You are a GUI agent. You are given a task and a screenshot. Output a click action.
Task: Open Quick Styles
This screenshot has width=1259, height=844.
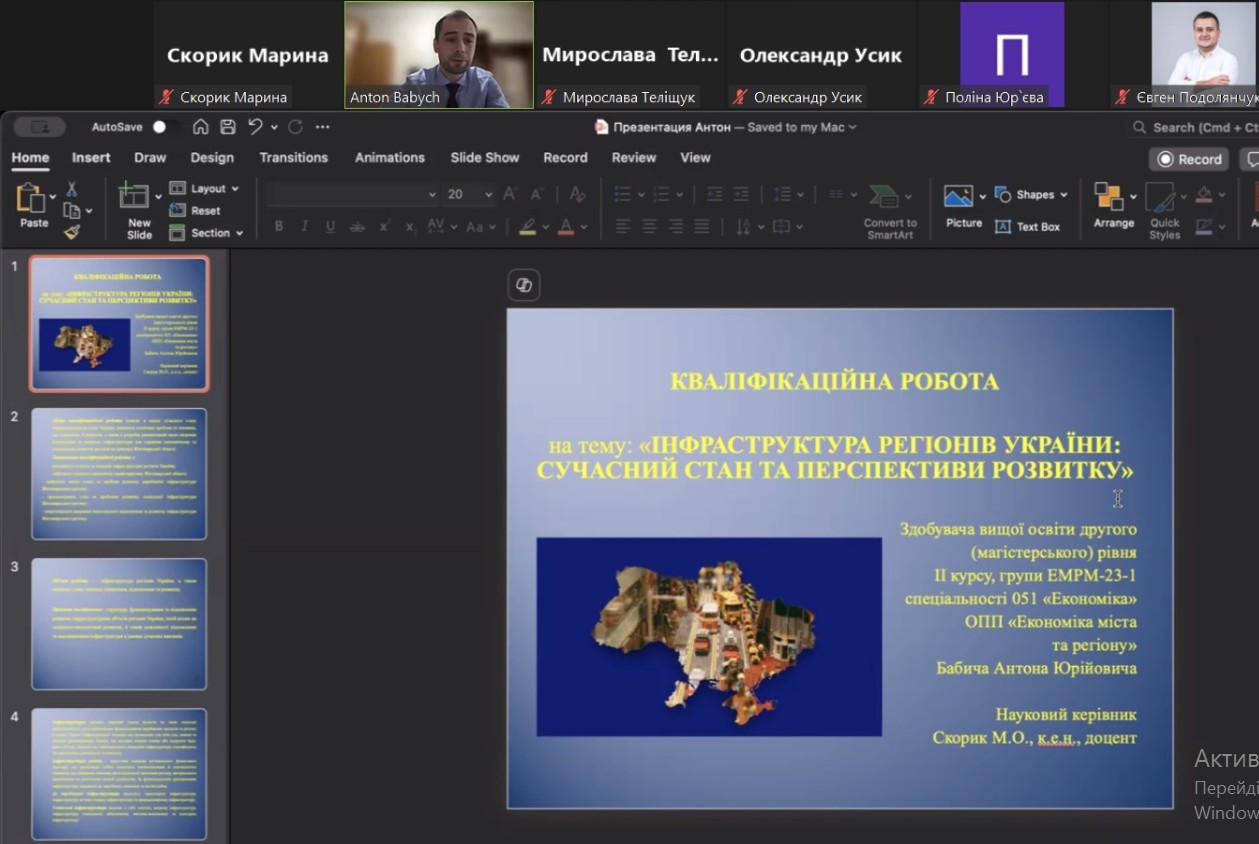[1164, 211]
